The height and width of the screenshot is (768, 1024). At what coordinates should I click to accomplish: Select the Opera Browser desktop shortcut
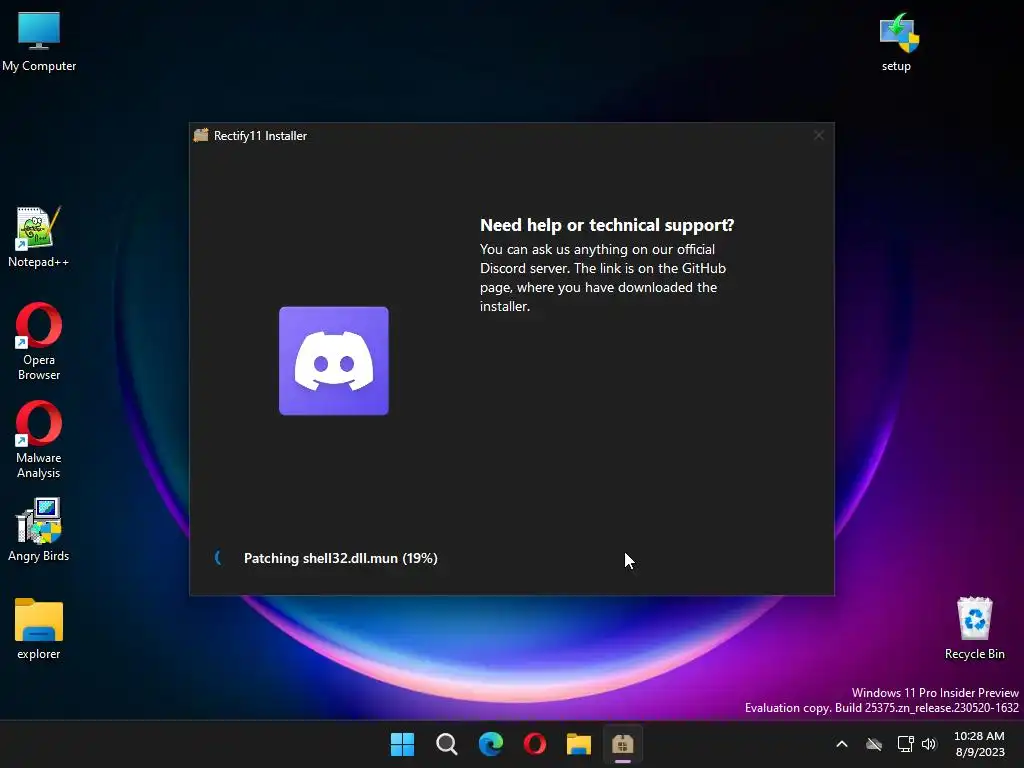coord(39,341)
